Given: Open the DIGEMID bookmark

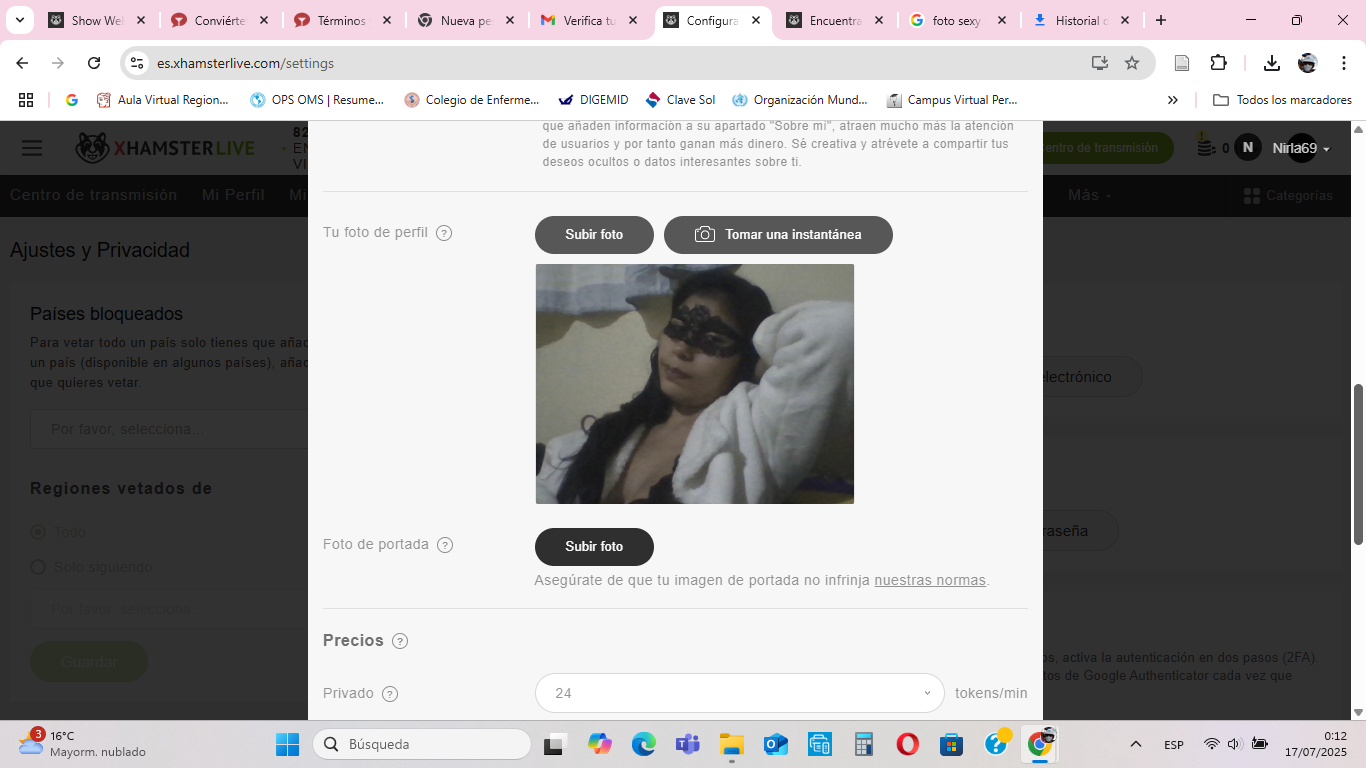Looking at the screenshot, I should pyautogui.click(x=593, y=100).
